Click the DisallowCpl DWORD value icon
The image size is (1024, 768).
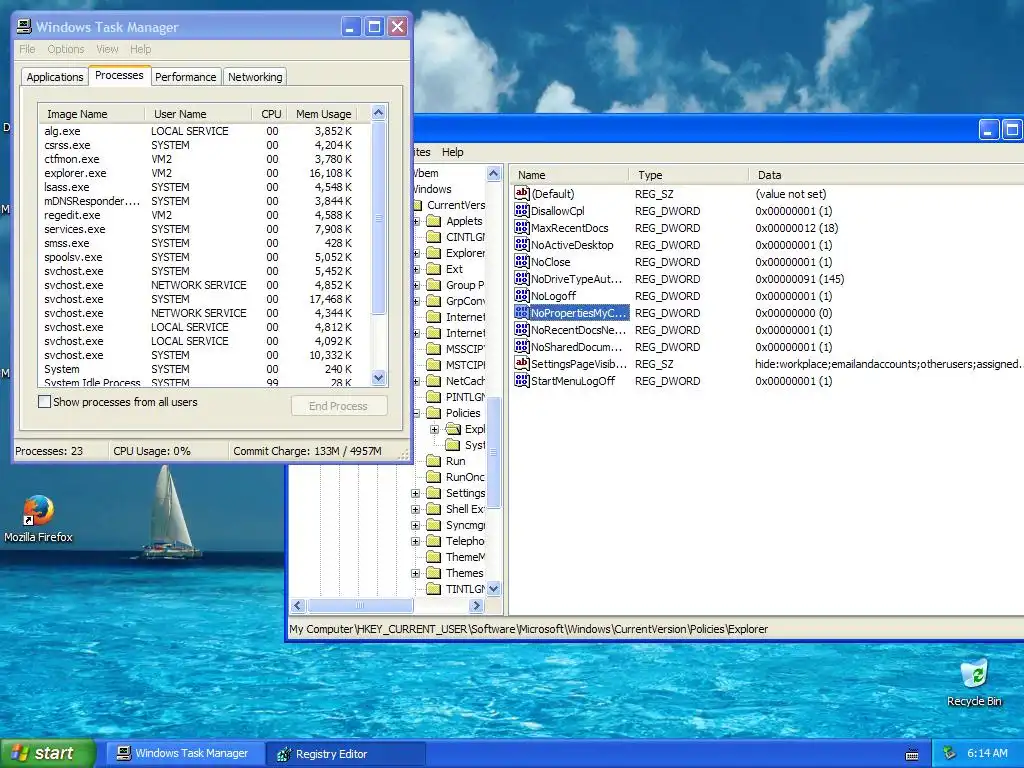point(521,210)
